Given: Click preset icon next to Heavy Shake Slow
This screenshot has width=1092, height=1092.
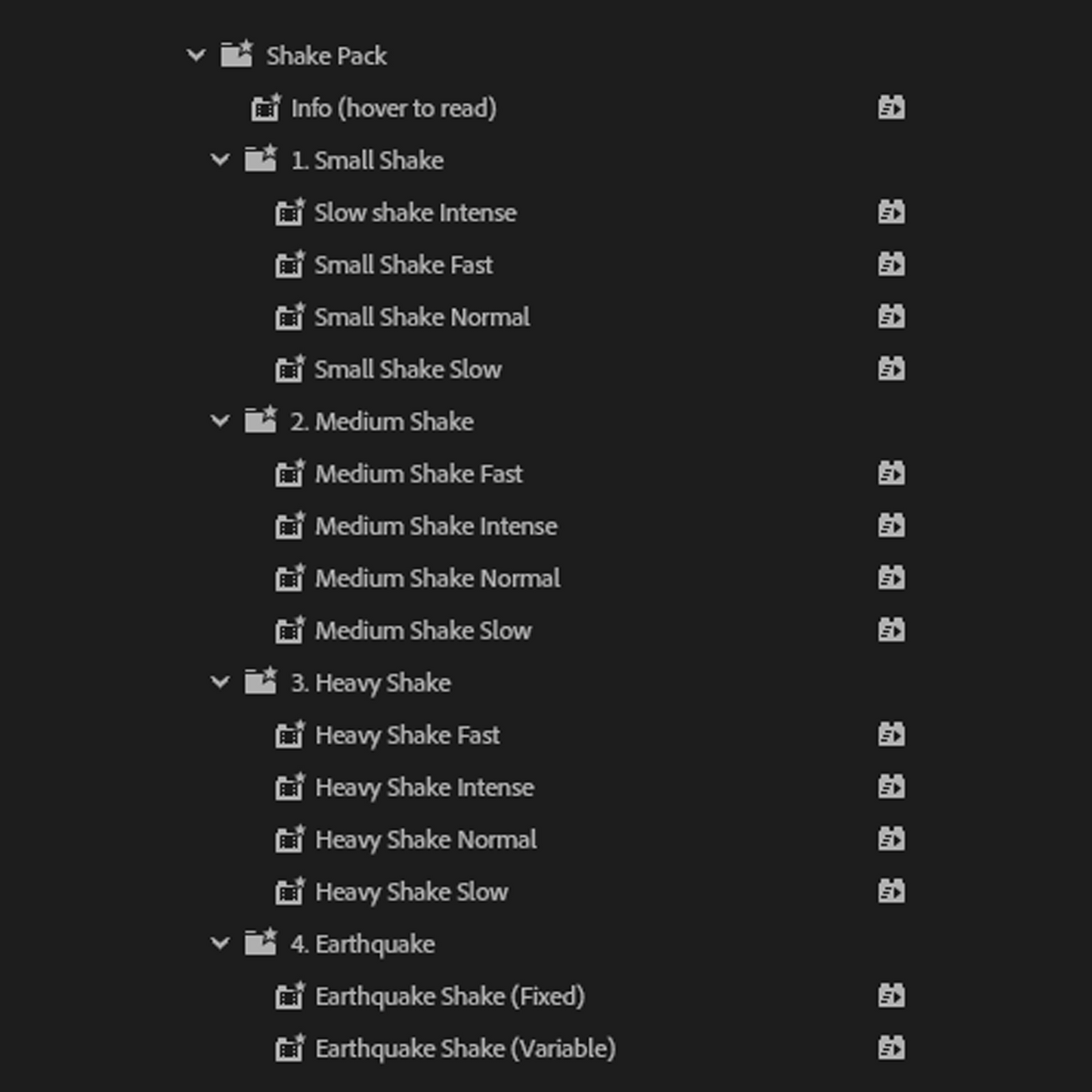Looking at the screenshot, I should point(289,892).
